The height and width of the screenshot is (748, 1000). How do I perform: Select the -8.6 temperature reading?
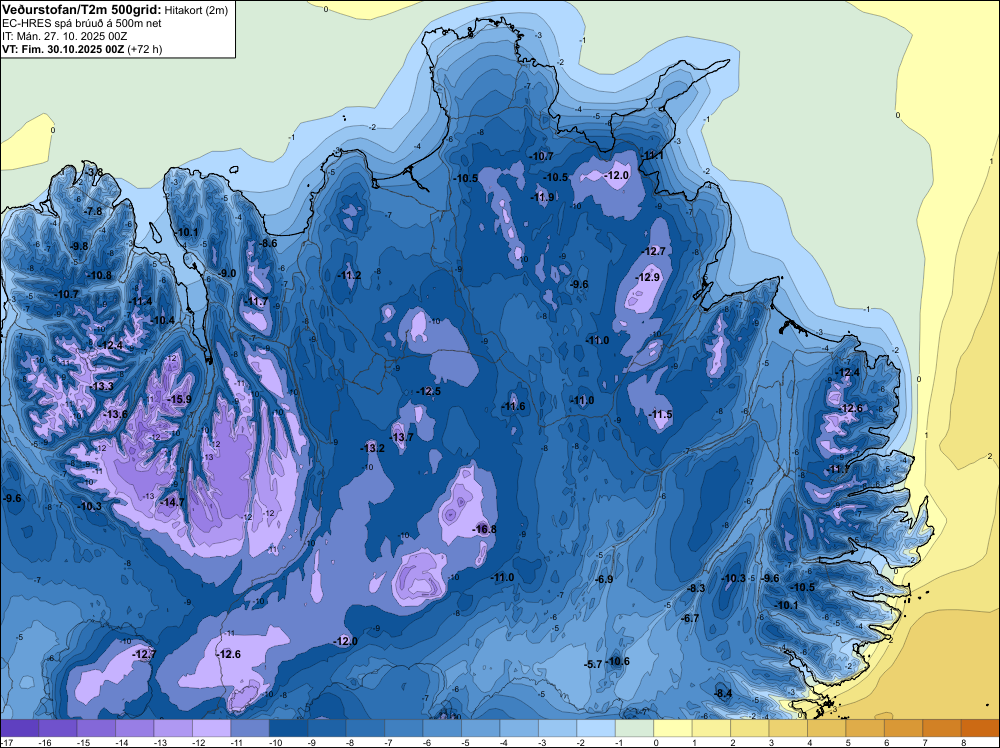(x=268, y=243)
